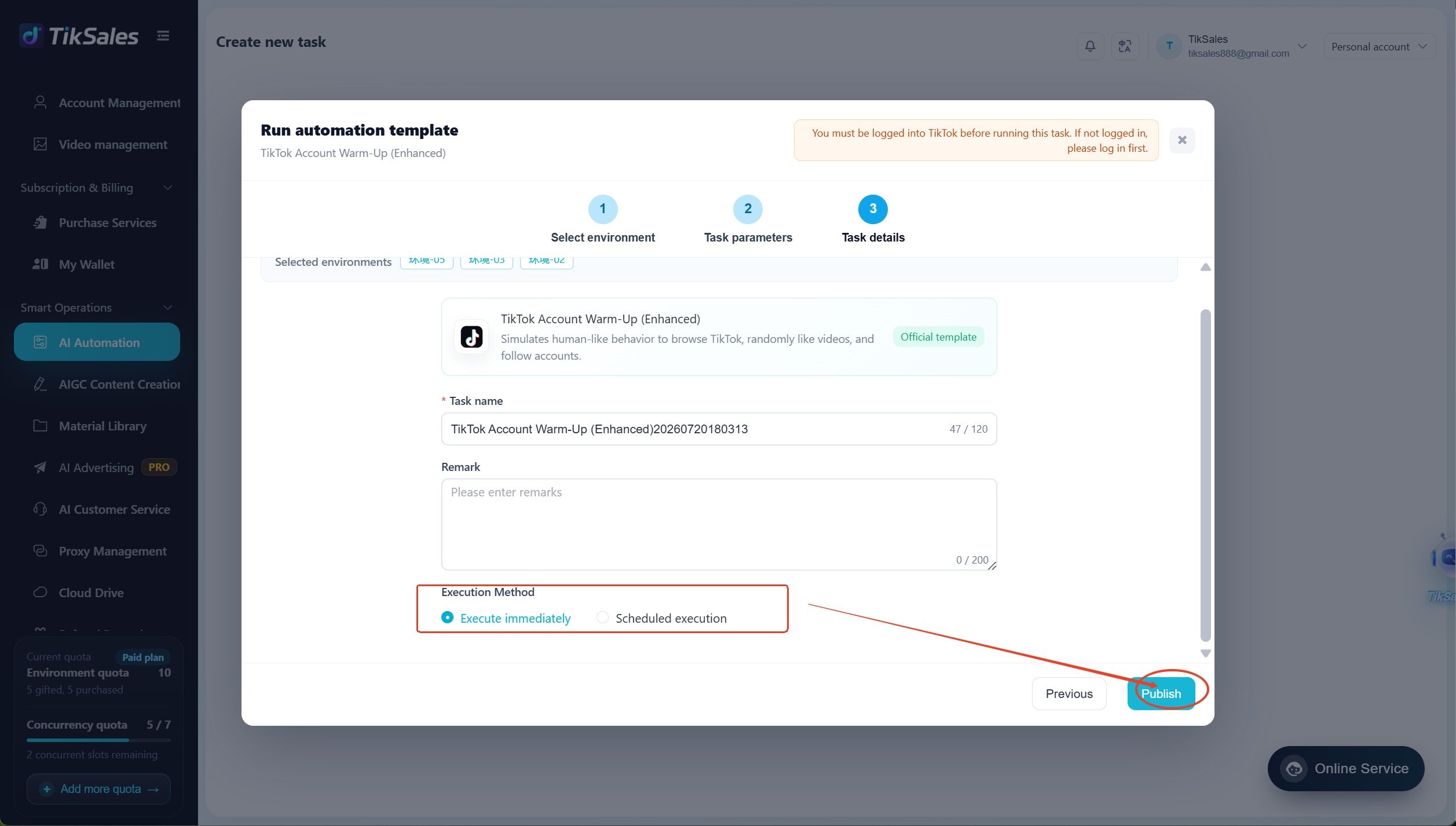The height and width of the screenshot is (826, 1456).
Task: Toggle the sidebar collapse hamburger icon
Action: point(163,36)
